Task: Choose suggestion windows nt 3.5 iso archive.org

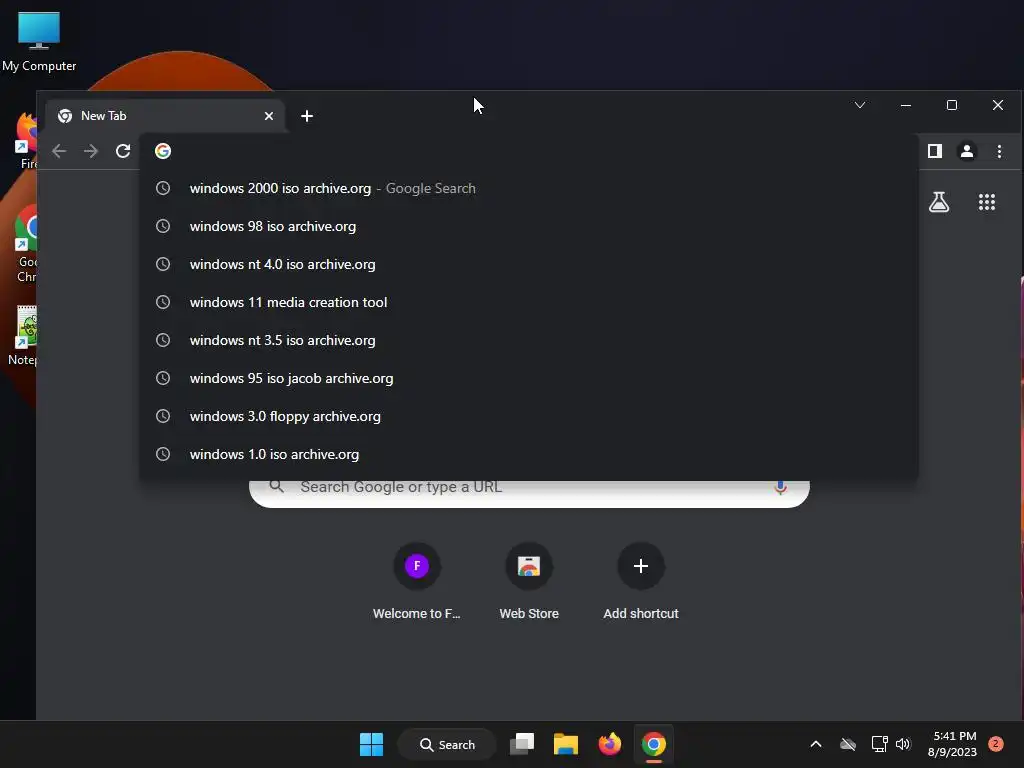Action: [529, 340]
